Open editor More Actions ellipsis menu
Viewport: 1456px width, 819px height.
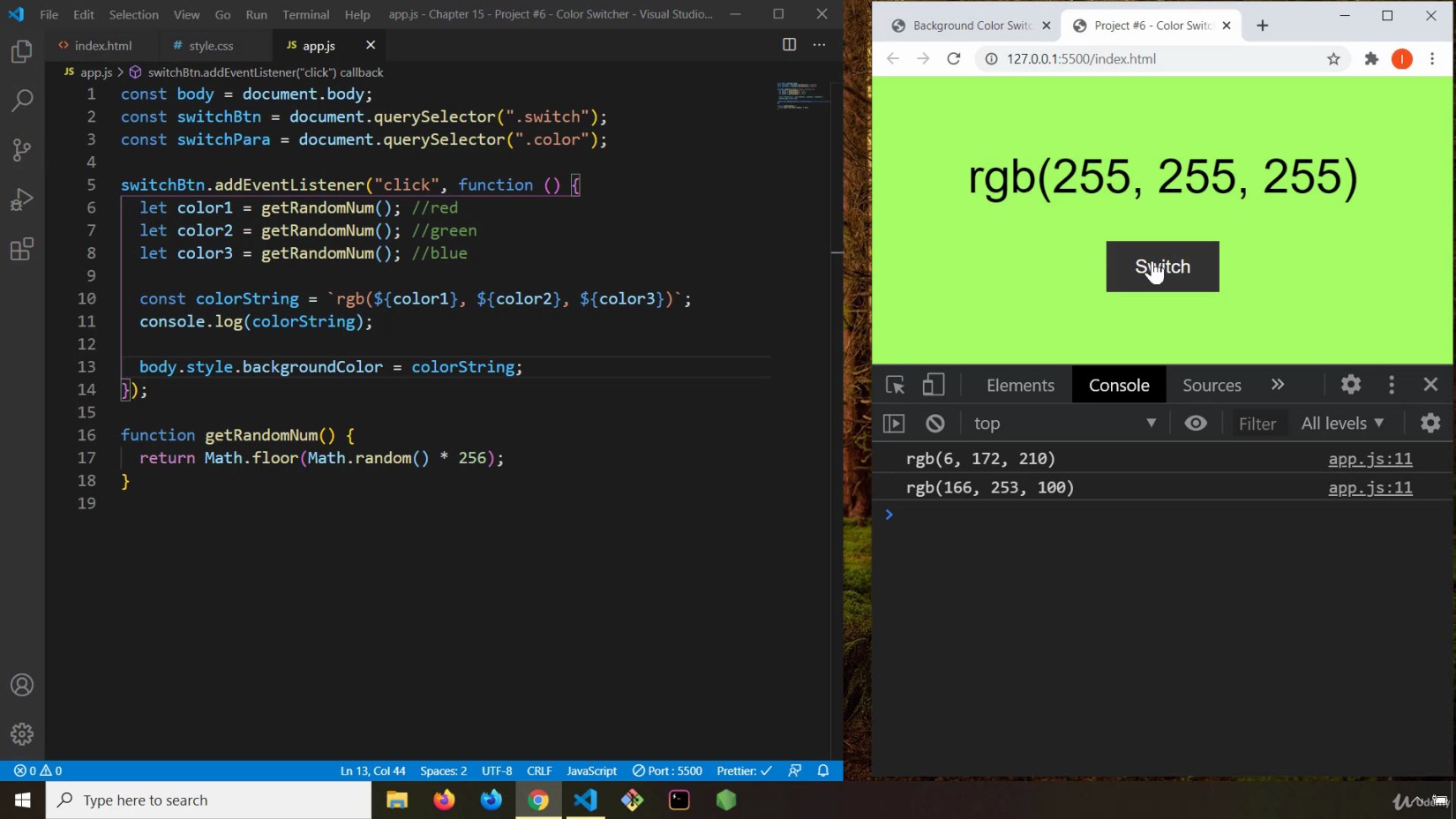pos(819,45)
